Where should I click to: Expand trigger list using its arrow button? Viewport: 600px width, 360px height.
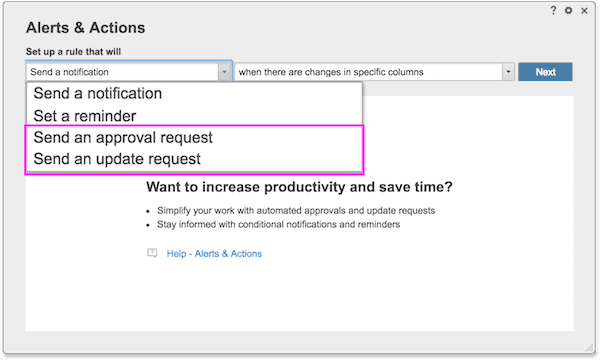(x=508, y=72)
